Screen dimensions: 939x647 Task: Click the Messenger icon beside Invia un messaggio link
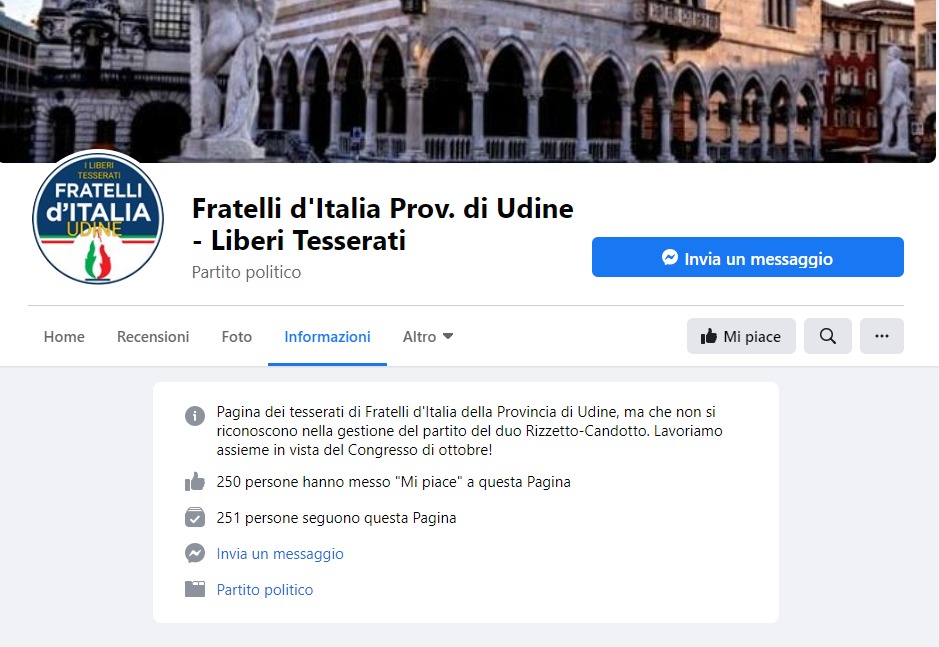pyautogui.click(x=195, y=553)
